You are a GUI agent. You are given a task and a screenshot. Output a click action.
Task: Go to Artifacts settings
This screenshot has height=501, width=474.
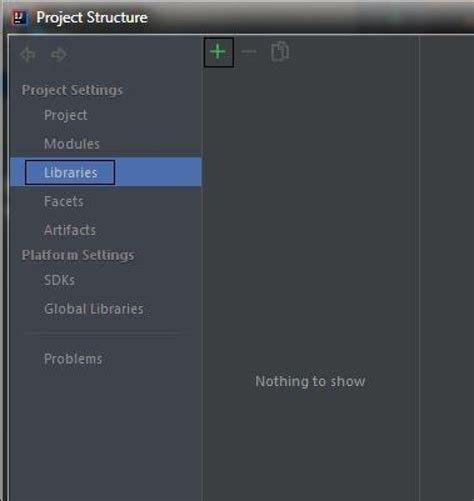point(70,230)
